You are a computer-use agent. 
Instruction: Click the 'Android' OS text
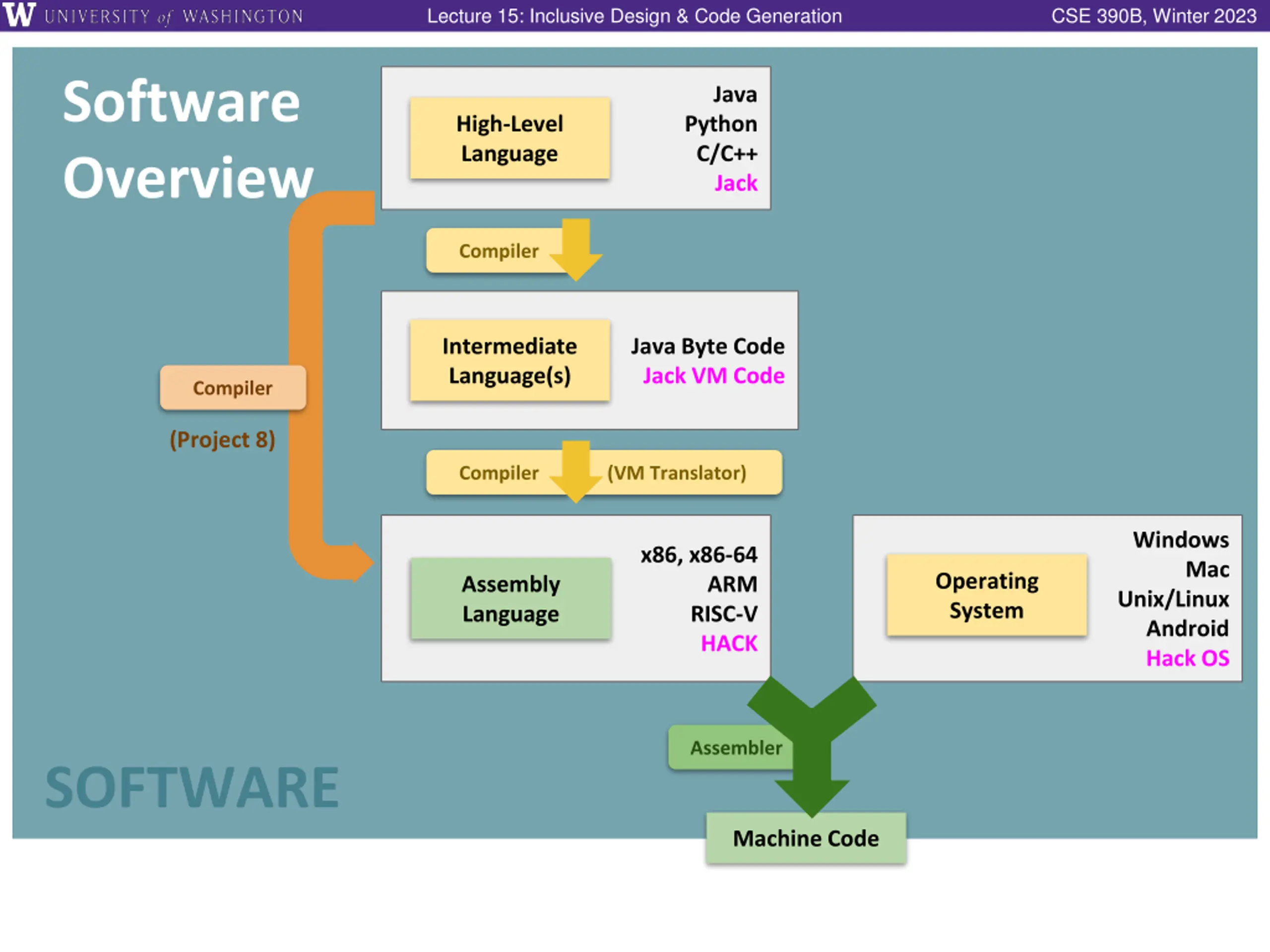pyautogui.click(x=1187, y=629)
